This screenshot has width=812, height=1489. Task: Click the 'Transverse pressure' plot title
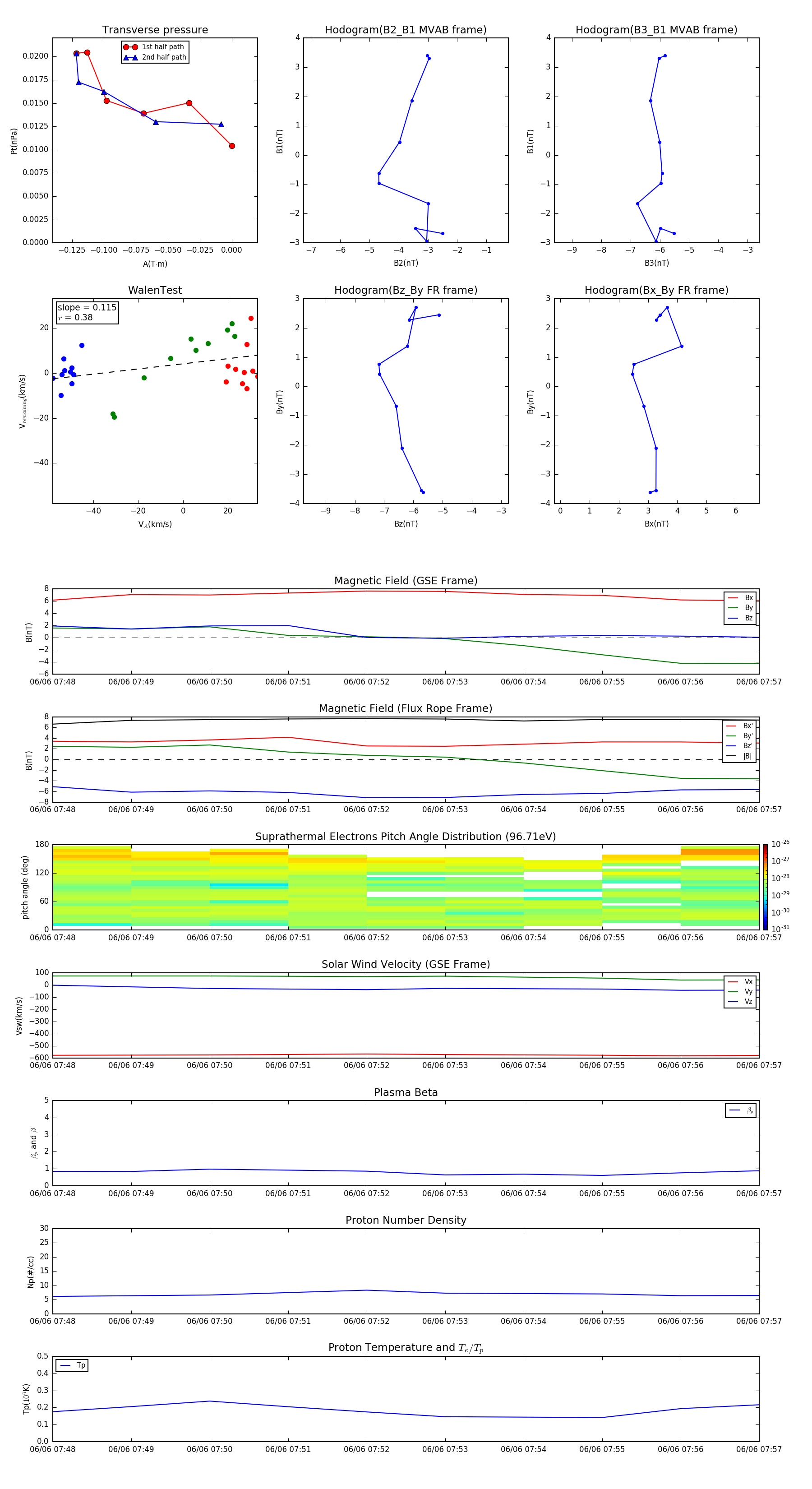[155, 29]
